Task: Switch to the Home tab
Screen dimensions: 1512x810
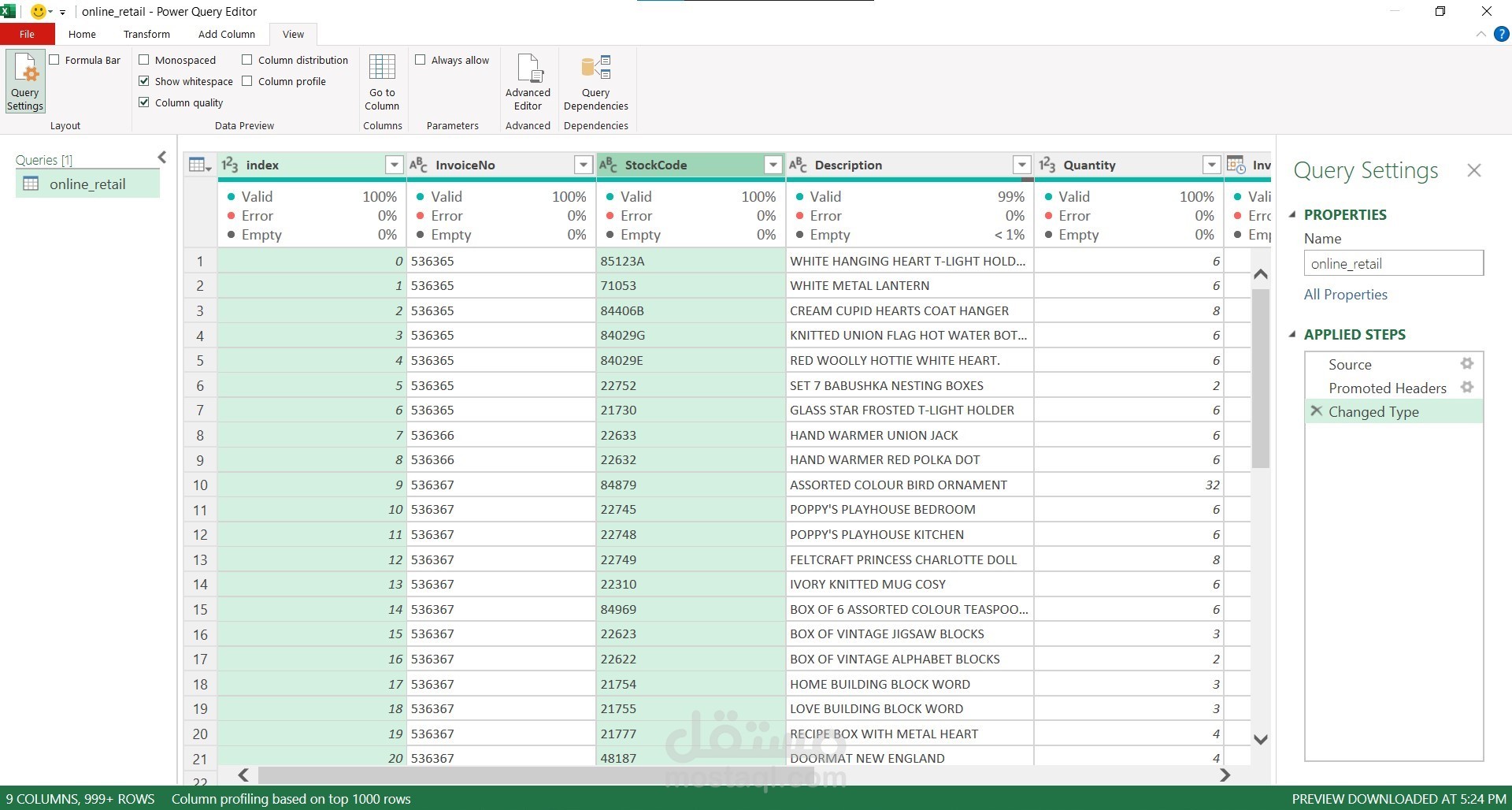Action: pos(82,34)
